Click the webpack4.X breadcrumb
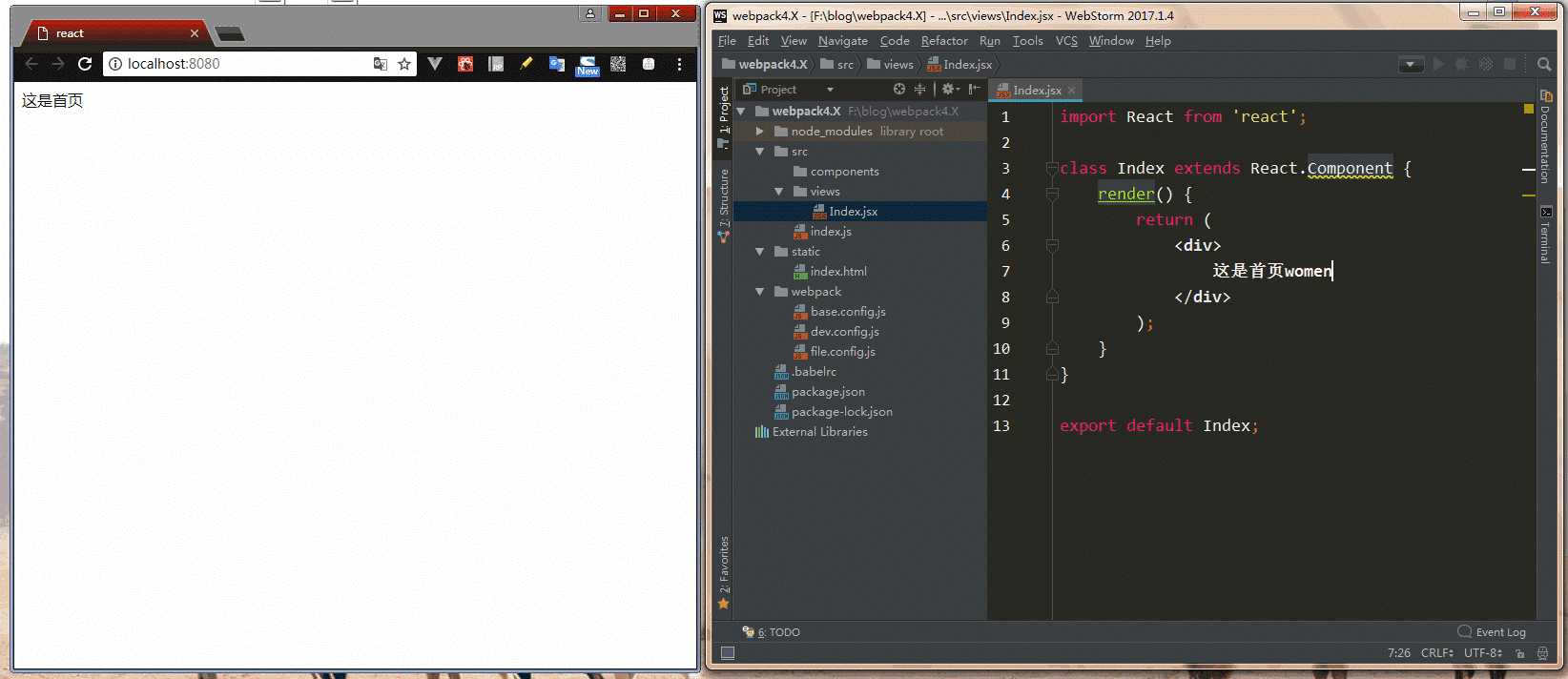 point(765,65)
